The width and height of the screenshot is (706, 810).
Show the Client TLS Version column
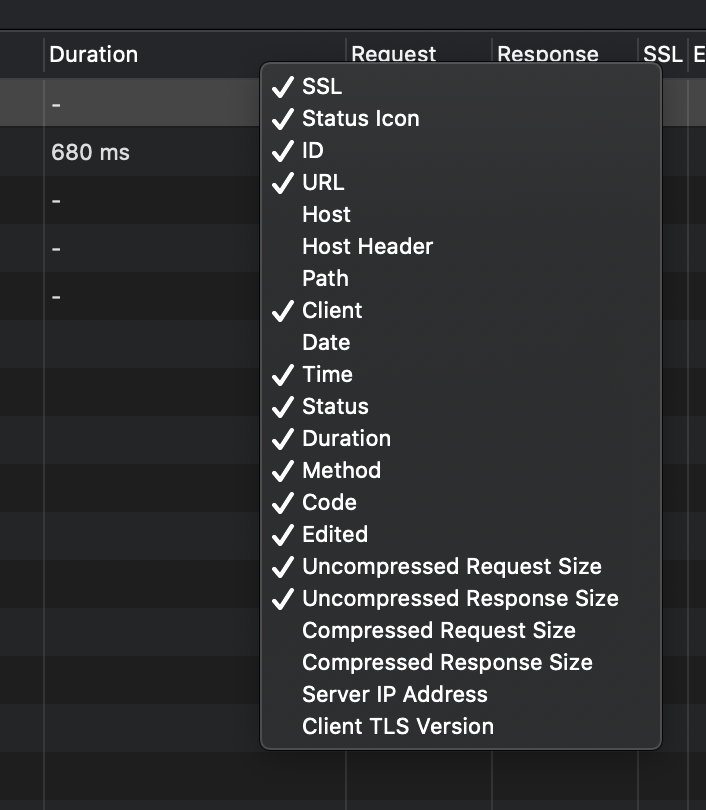point(461,727)
